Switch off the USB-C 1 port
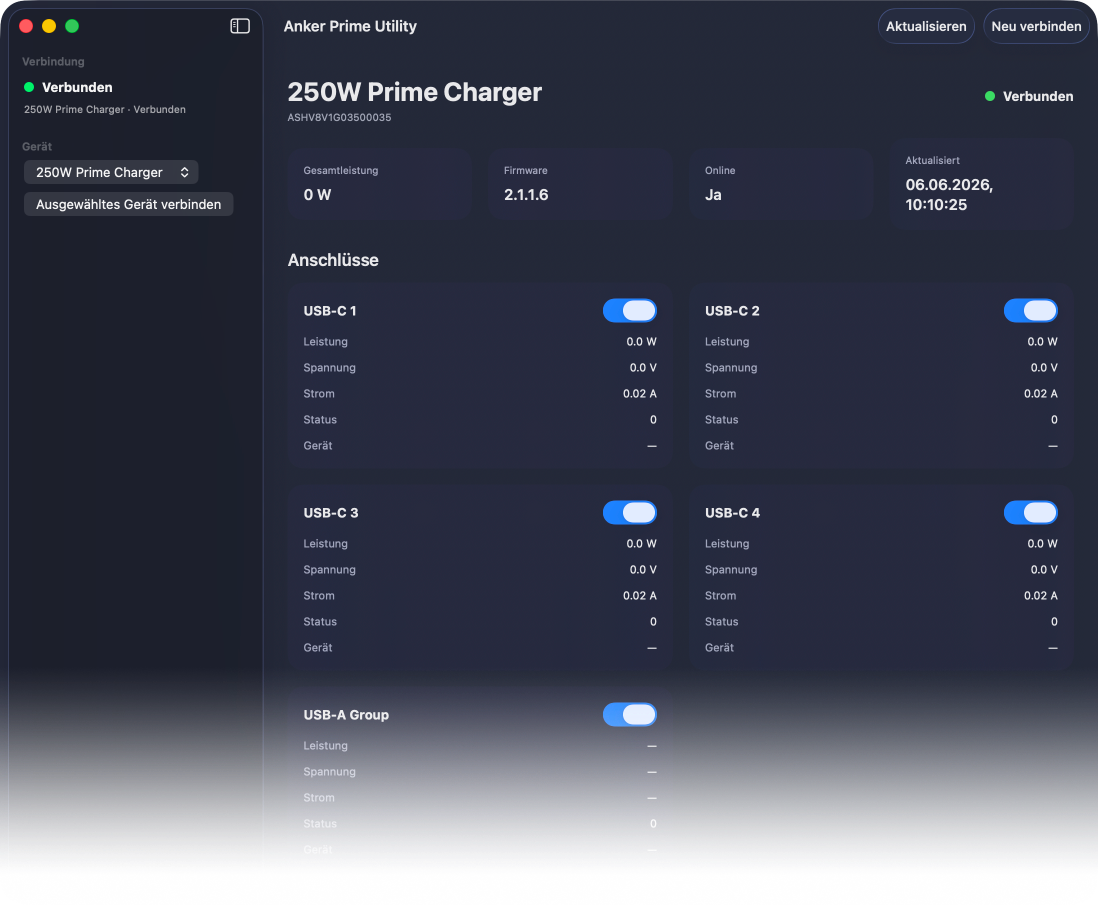The height and width of the screenshot is (905, 1098). 630,310
